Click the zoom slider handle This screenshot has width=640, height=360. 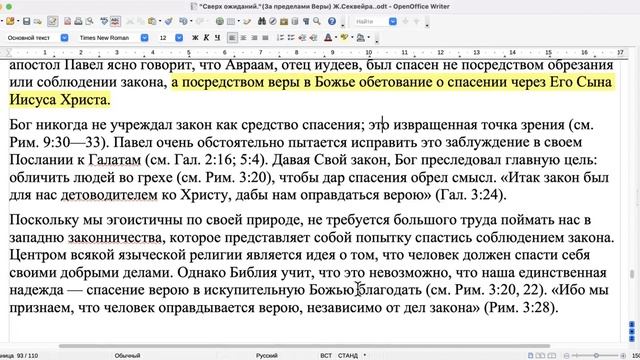(x=596, y=356)
